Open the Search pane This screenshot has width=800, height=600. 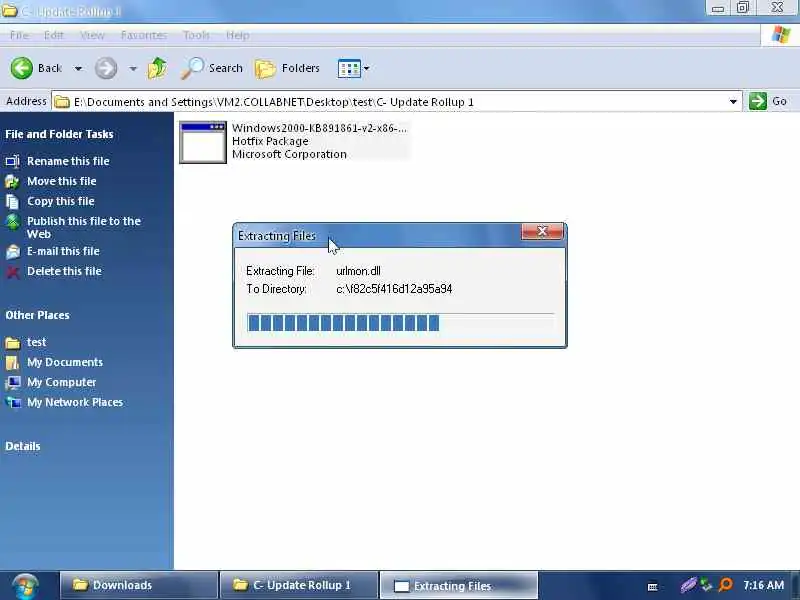[212, 68]
